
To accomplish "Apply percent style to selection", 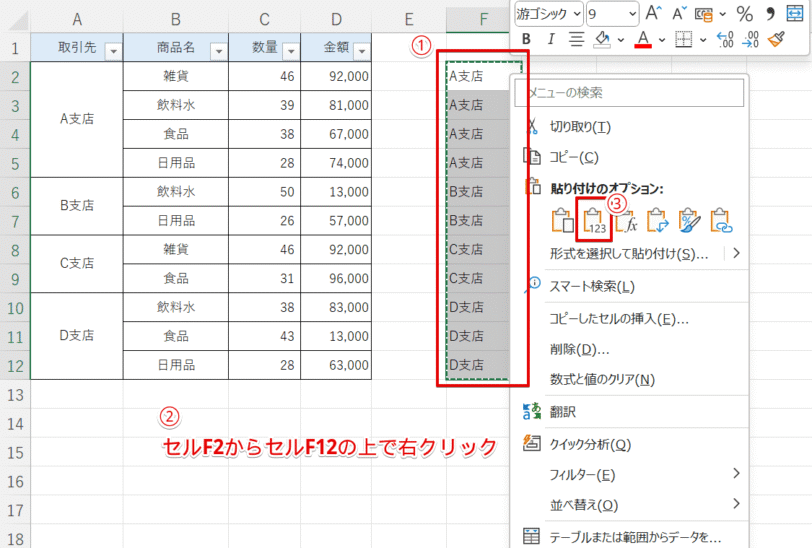I will [x=745, y=13].
